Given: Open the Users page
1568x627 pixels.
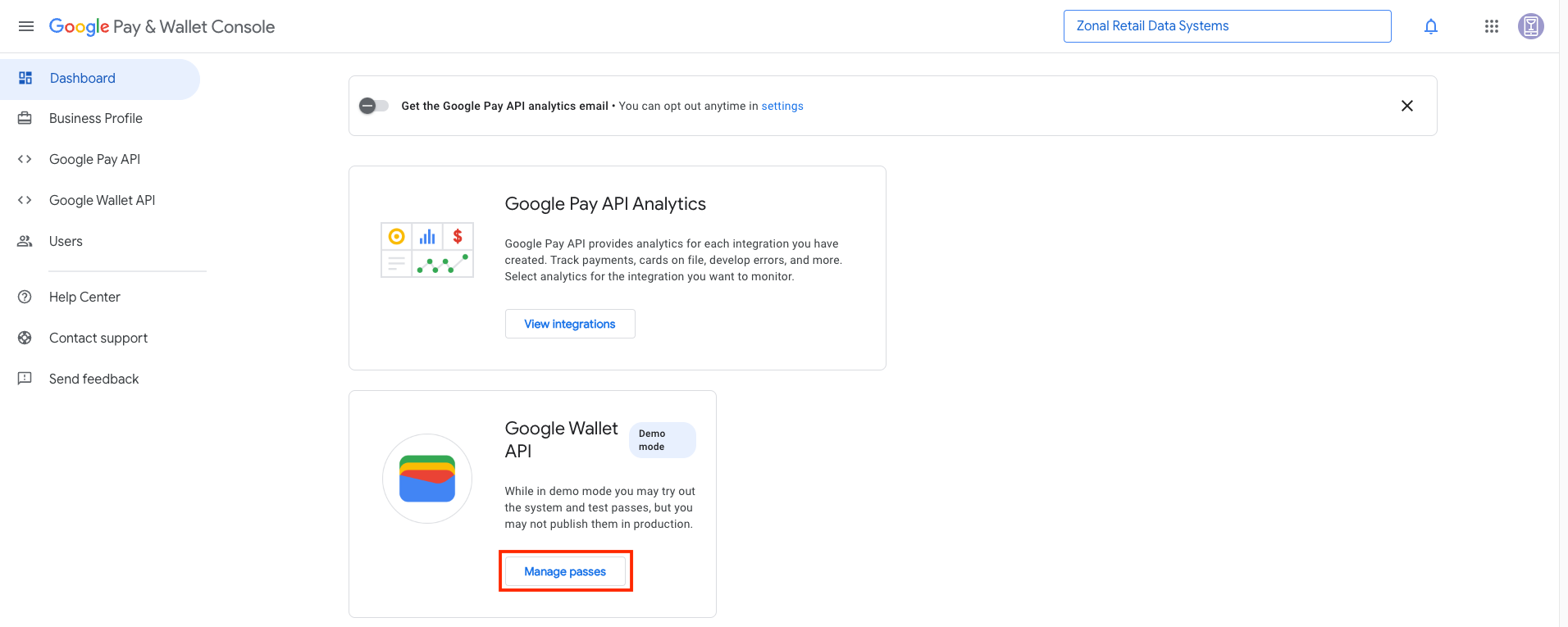Looking at the screenshot, I should coord(66,242).
